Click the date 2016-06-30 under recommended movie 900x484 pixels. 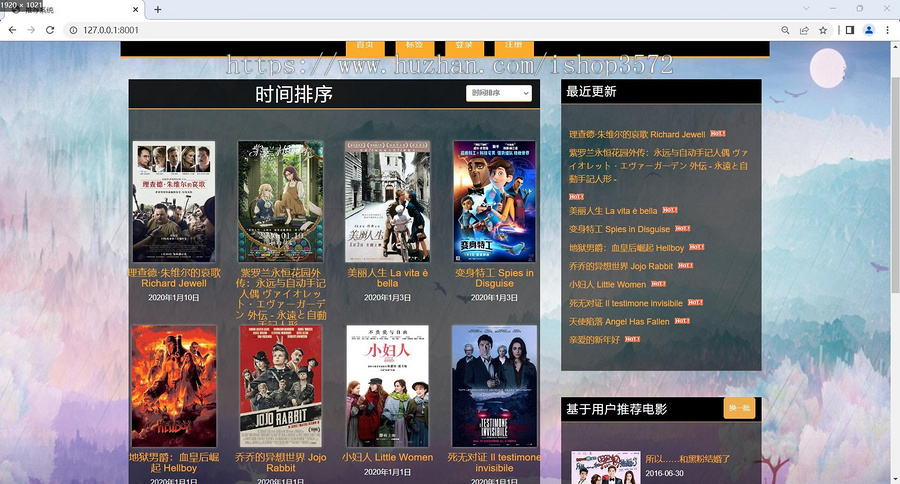[665, 474]
